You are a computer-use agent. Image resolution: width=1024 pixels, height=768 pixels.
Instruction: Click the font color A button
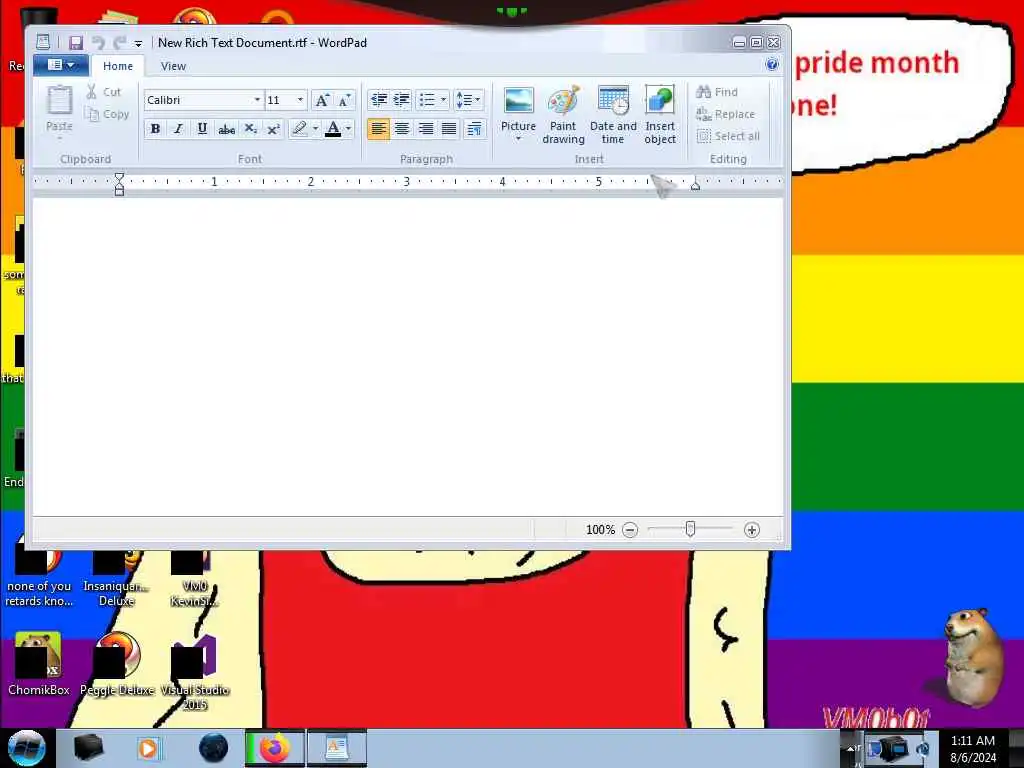click(x=333, y=129)
